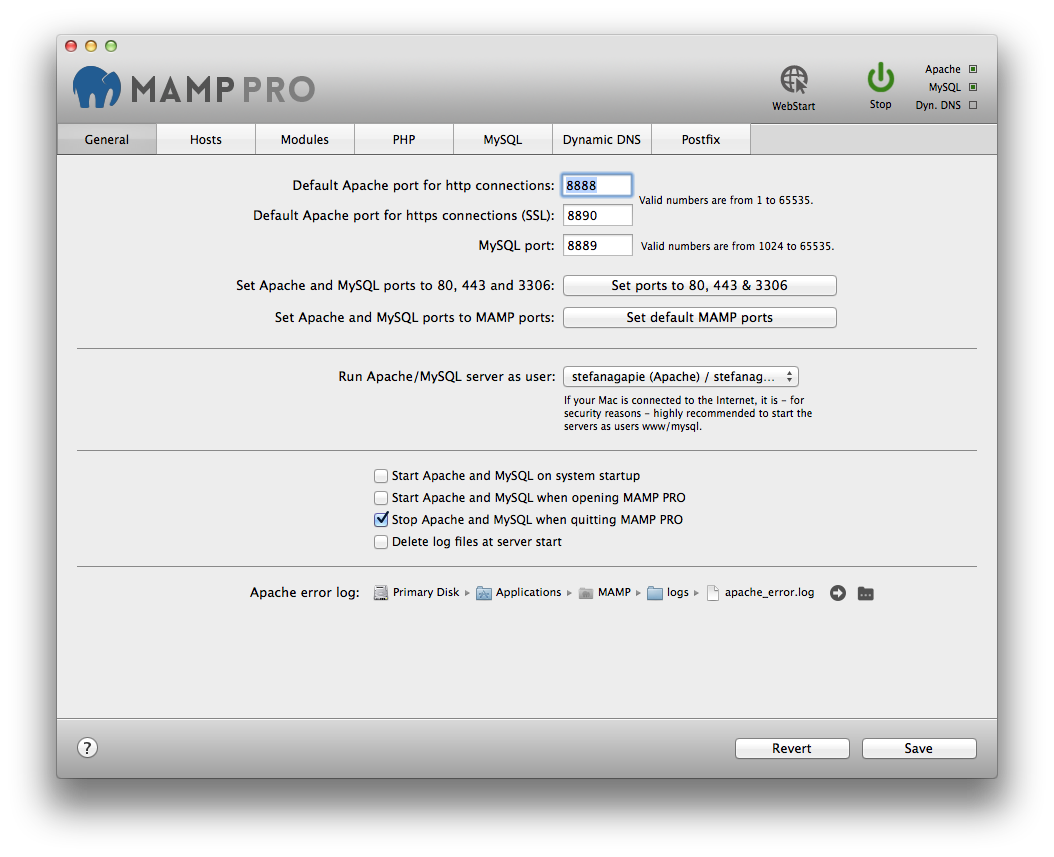1054x857 pixels.
Task: Open the PHP tab
Action: click(404, 139)
